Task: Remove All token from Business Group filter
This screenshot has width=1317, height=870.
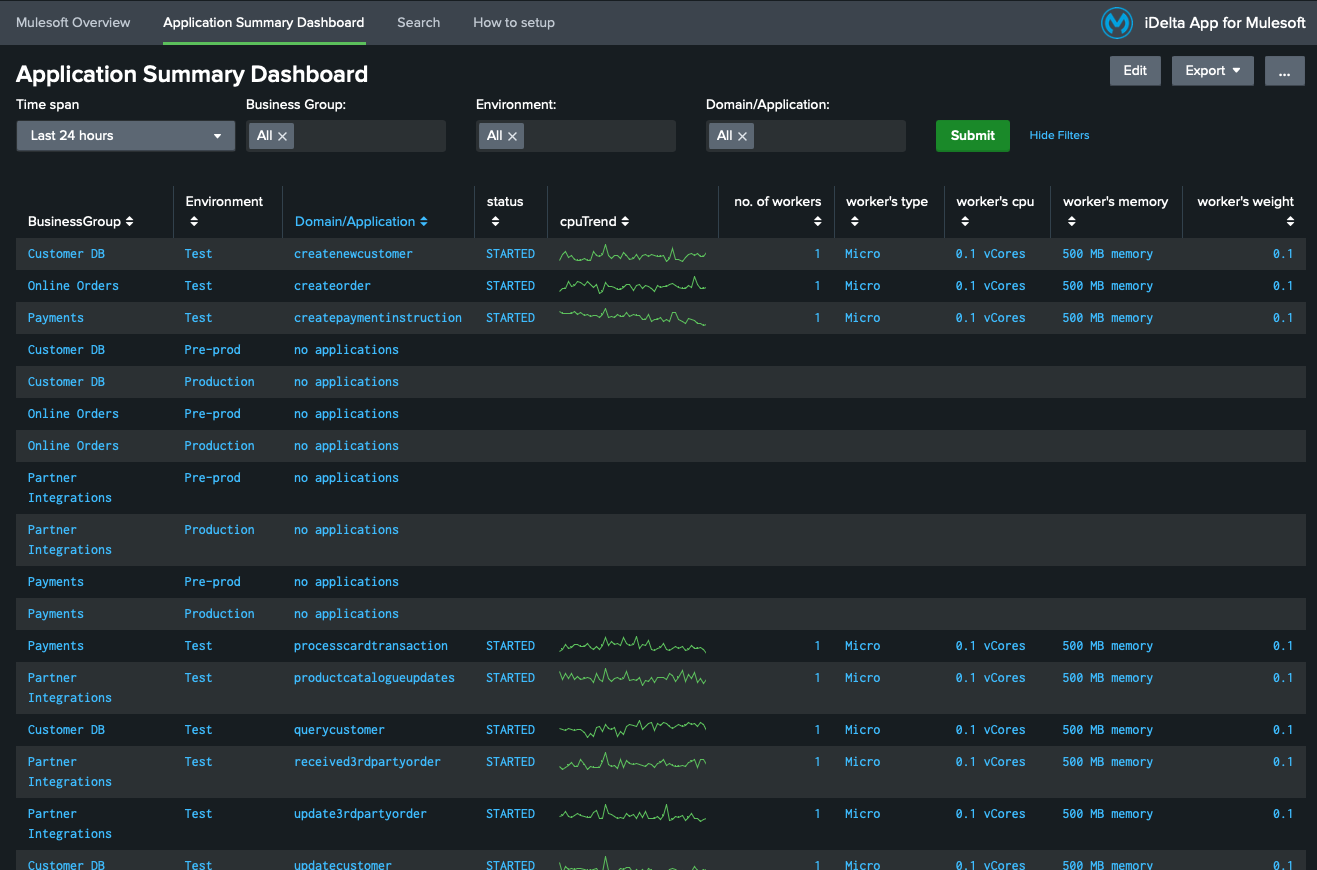Action: point(282,136)
